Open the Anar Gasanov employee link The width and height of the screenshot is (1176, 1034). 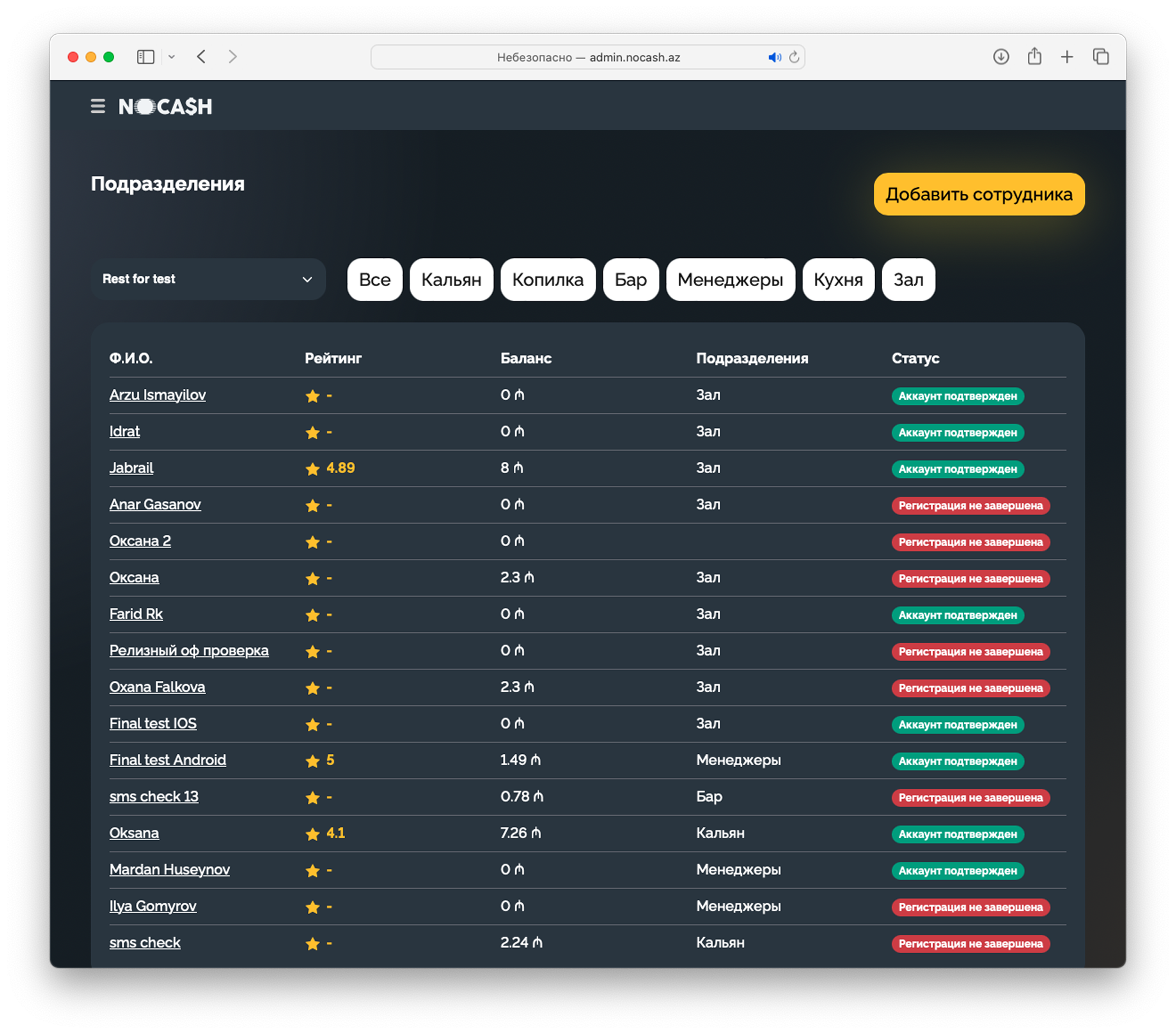click(x=155, y=505)
